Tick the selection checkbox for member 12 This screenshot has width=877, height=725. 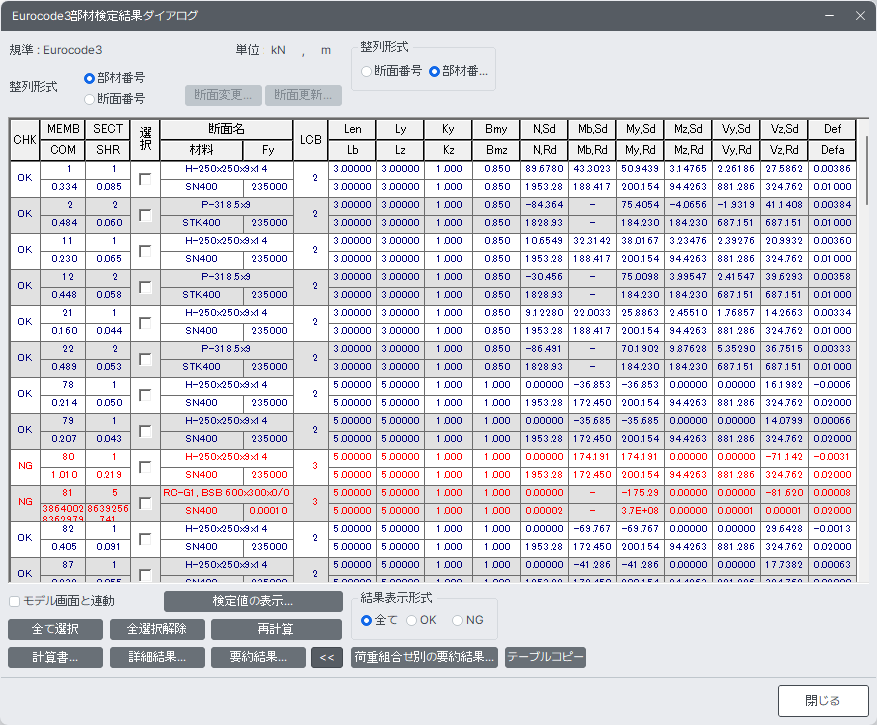point(145,287)
